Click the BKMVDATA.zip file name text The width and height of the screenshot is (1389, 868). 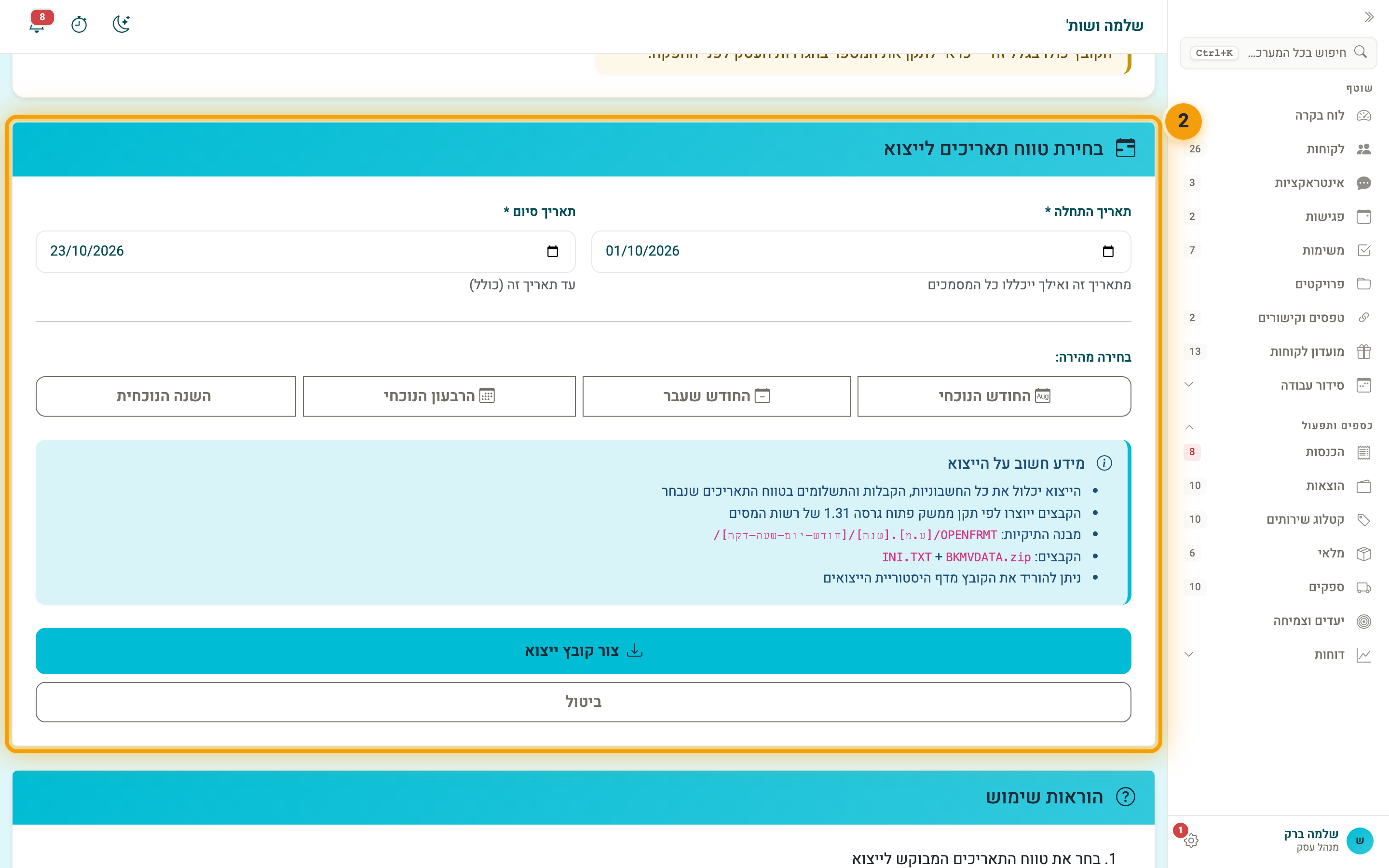pyautogui.click(x=988, y=557)
